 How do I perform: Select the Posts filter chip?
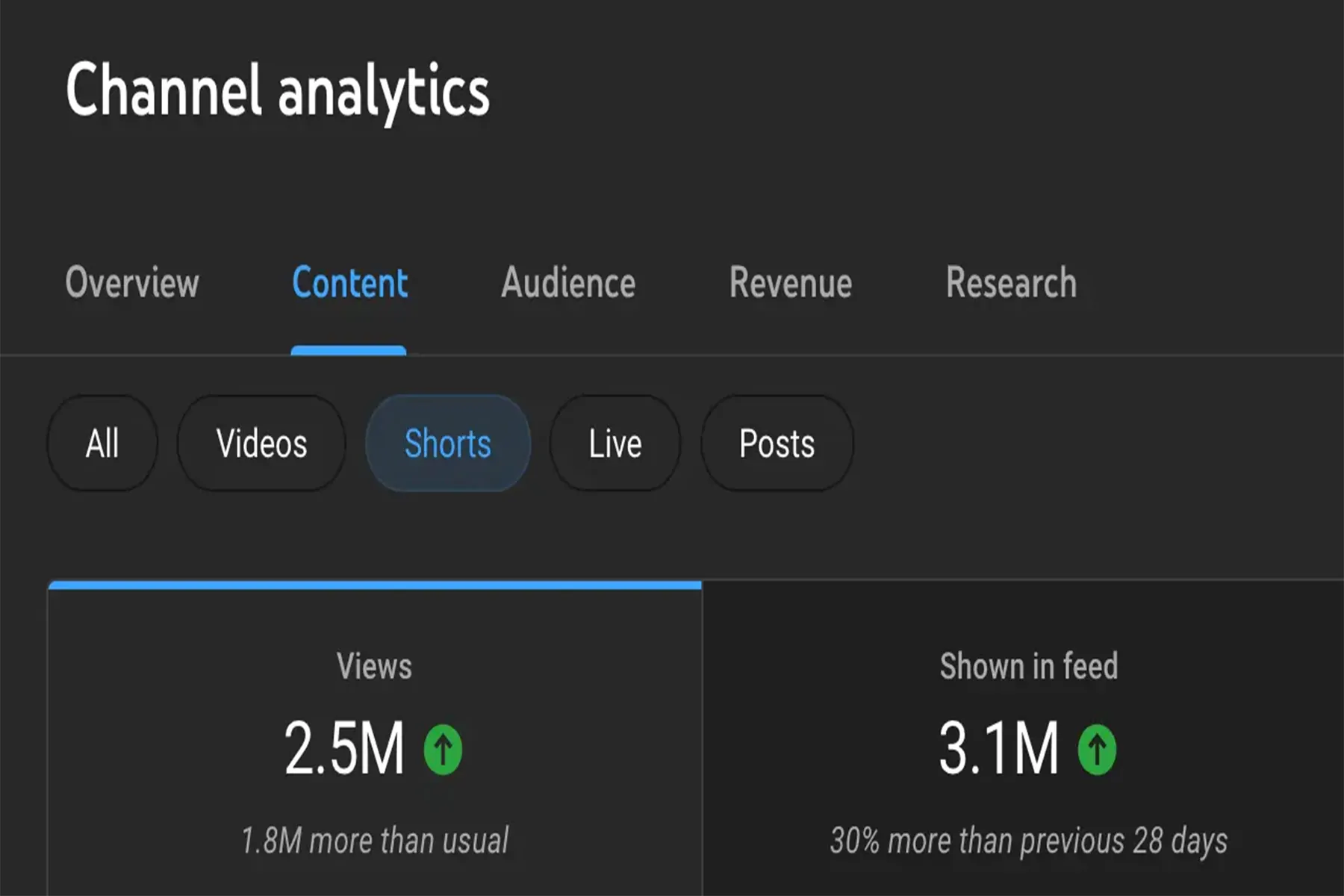coord(777,444)
